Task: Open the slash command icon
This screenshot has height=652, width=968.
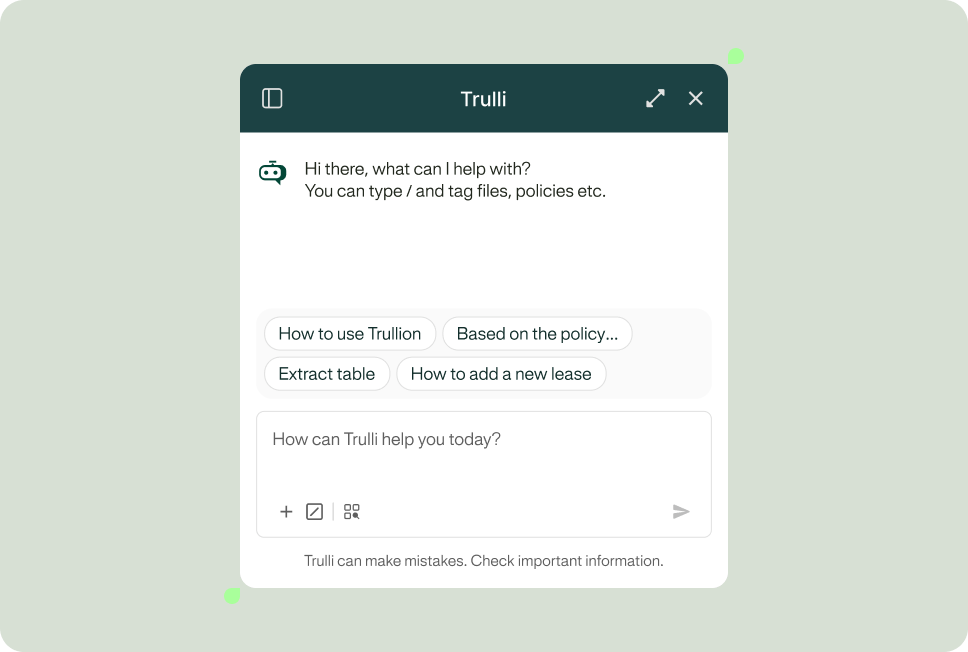Action: [x=314, y=511]
